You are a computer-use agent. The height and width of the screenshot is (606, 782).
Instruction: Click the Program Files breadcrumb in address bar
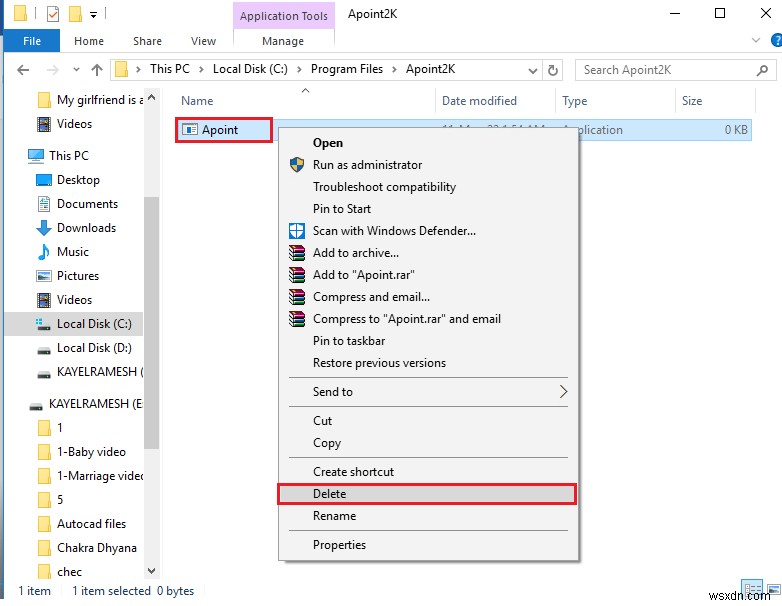347,69
